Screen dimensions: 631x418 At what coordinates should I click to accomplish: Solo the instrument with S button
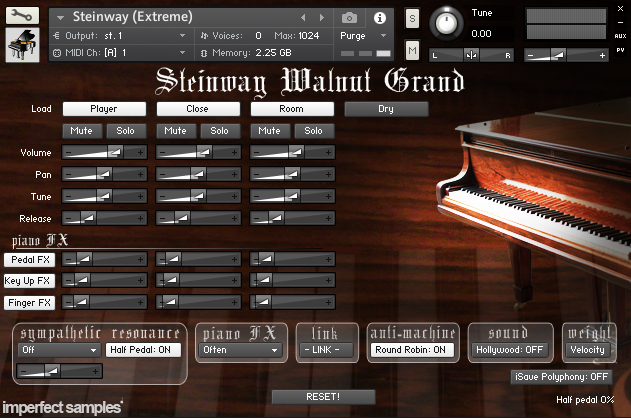point(412,19)
